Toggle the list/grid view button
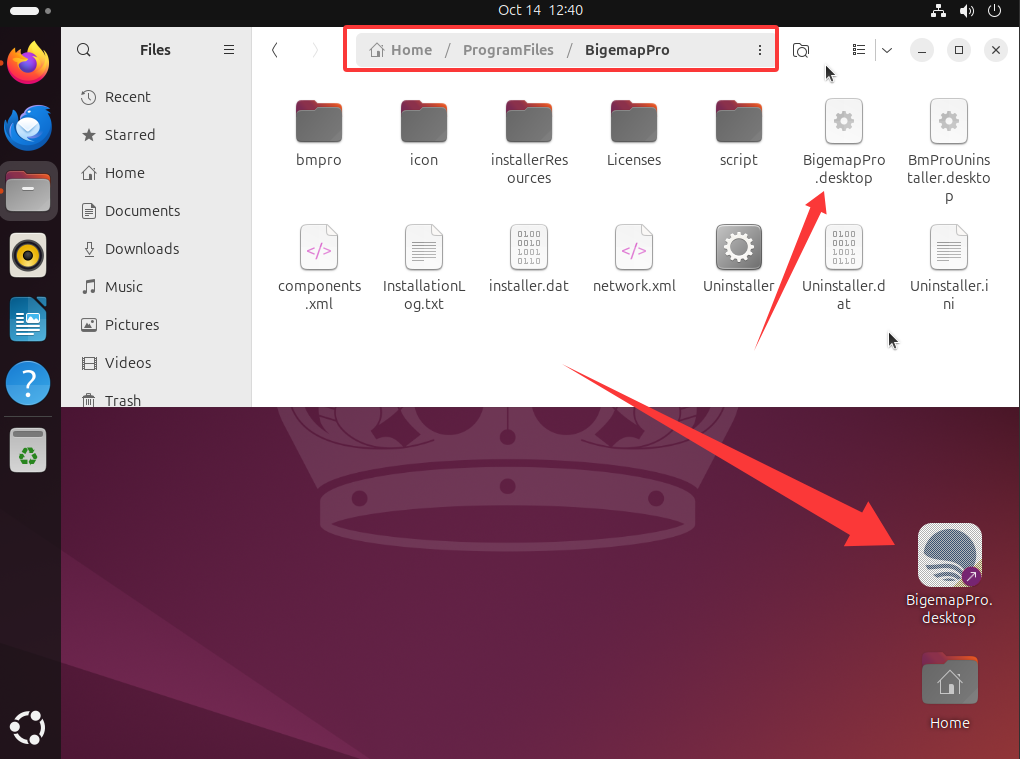Viewport: 1020px width, 759px height. tap(858, 50)
